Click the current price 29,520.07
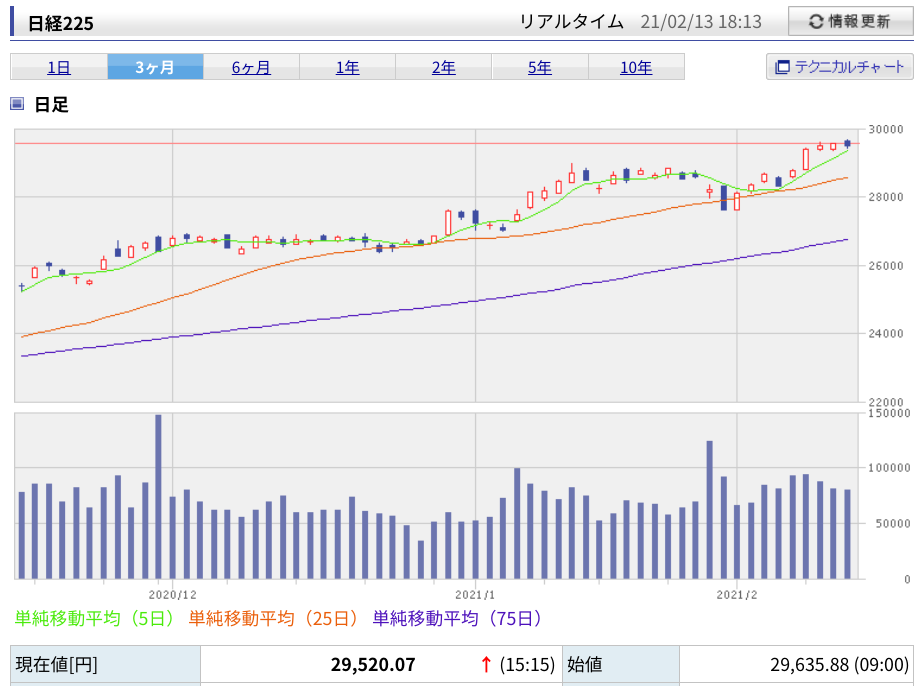918x686 pixels. click(x=373, y=665)
